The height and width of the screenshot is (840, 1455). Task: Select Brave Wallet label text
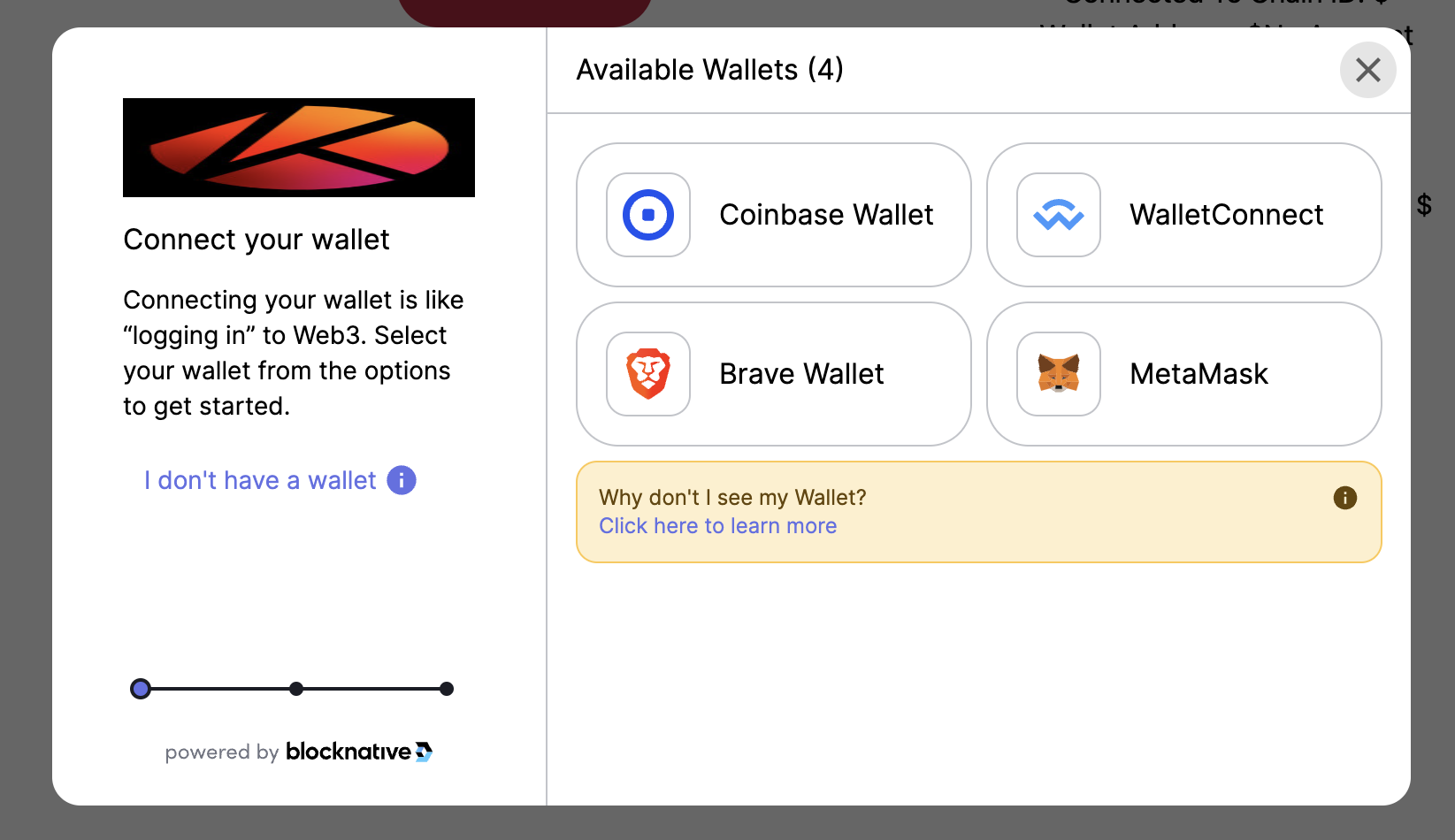pos(801,374)
